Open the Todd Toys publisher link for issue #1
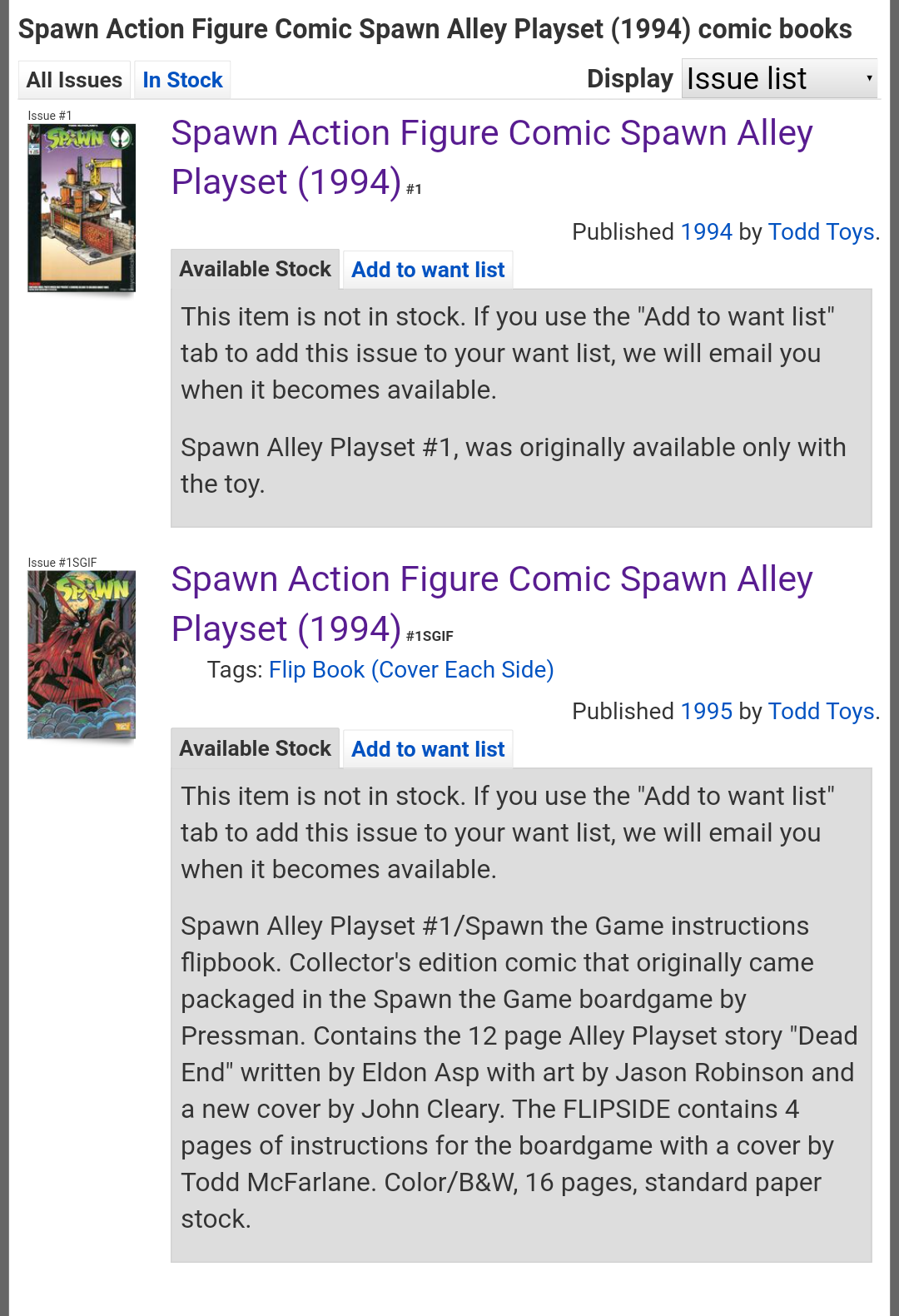Viewport: 899px width, 1316px height. pos(821,231)
